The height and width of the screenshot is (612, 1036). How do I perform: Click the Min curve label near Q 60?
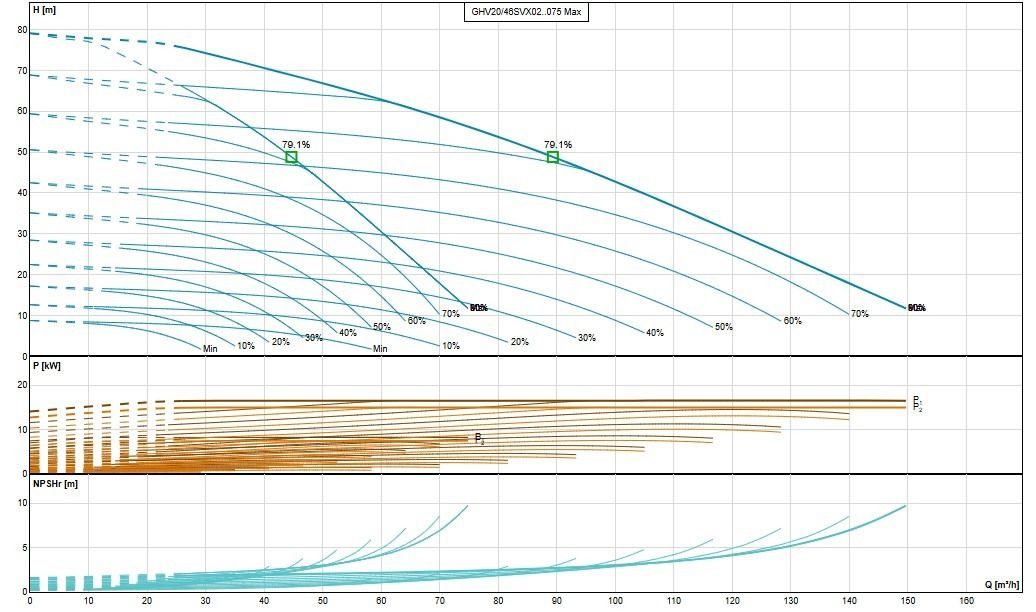(380, 349)
